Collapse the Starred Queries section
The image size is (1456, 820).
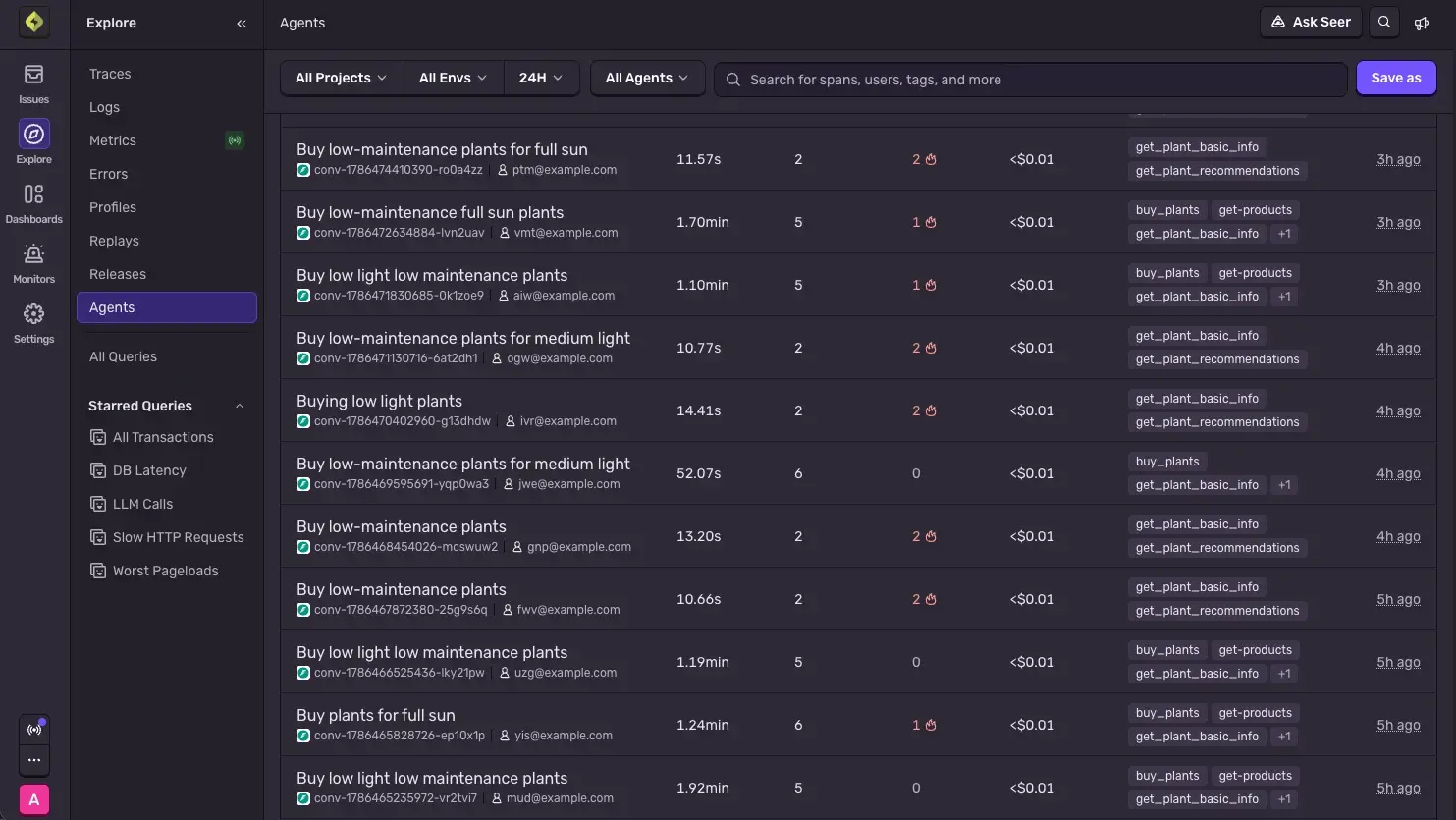tap(240, 406)
